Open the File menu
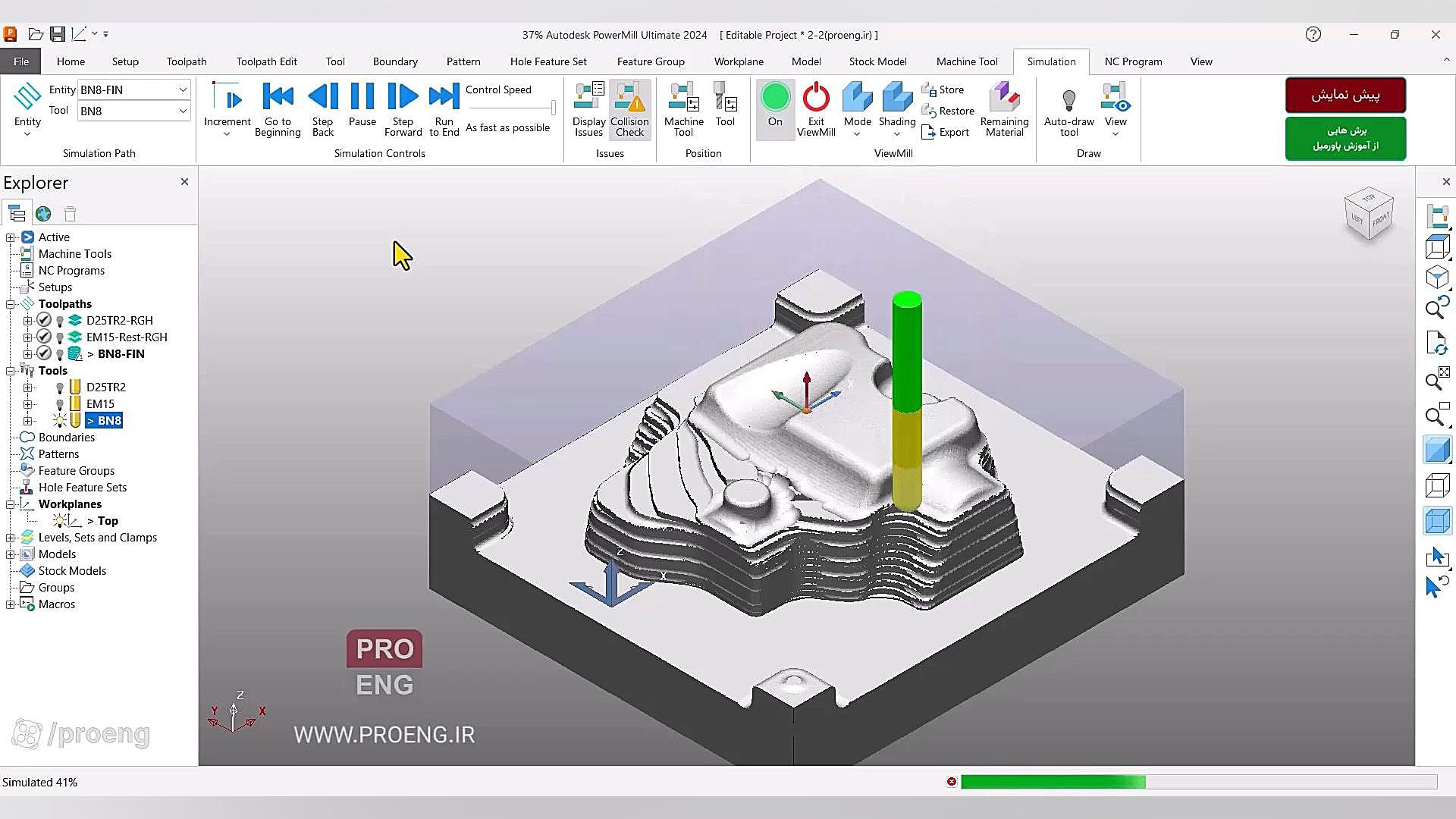Image resolution: width=1456 pixels, height=819 pixels. tap(21, 61)
